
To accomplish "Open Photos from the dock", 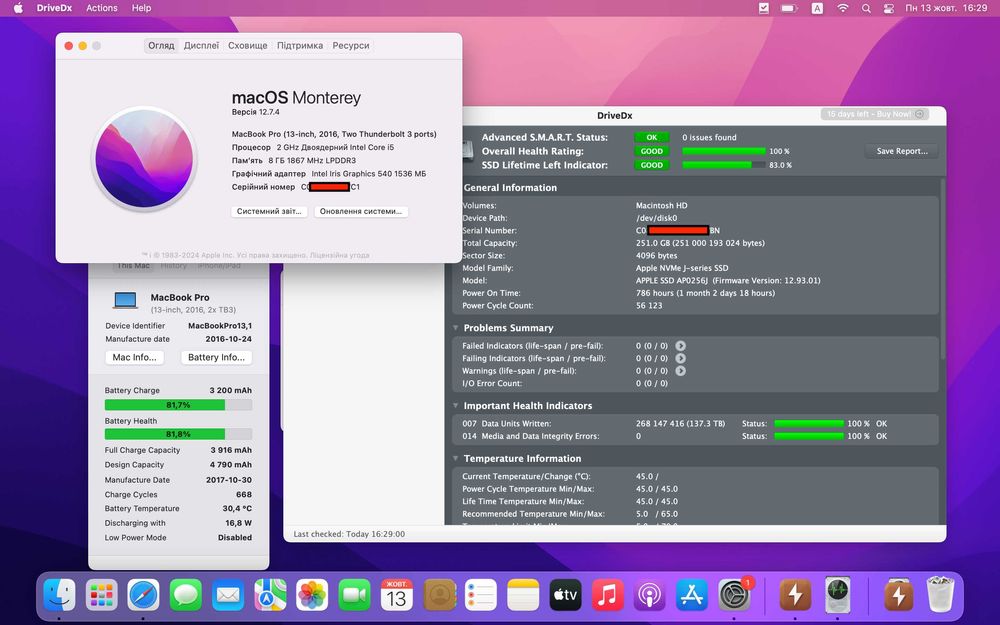I will click(x=312, y=596).
